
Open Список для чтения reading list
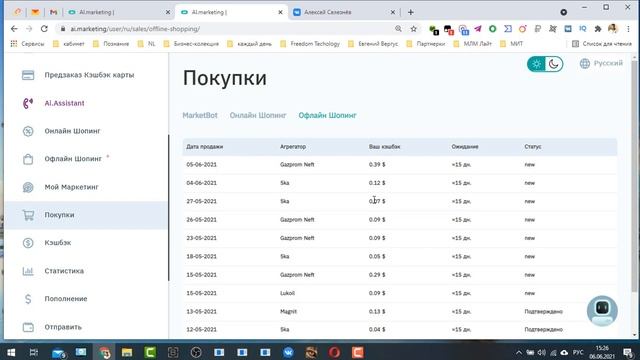coord(602,44)
